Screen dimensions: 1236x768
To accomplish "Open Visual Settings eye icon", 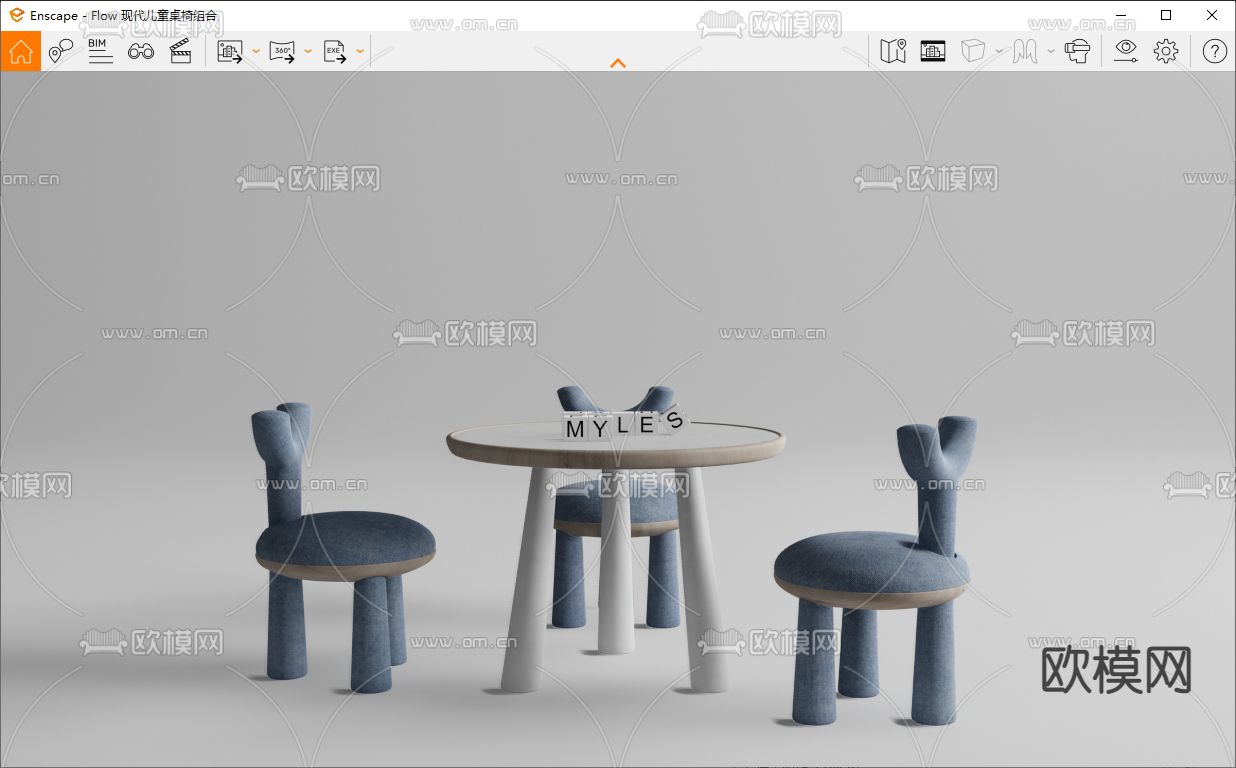I will coord(1126,51).
